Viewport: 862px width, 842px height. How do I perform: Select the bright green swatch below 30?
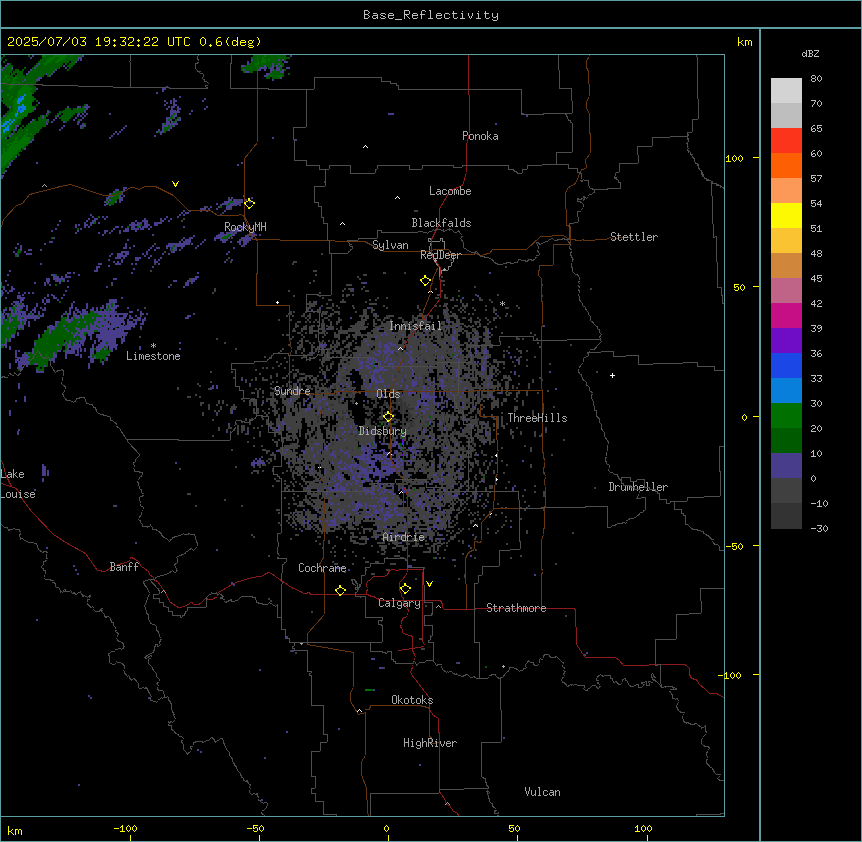coord(786,416)
